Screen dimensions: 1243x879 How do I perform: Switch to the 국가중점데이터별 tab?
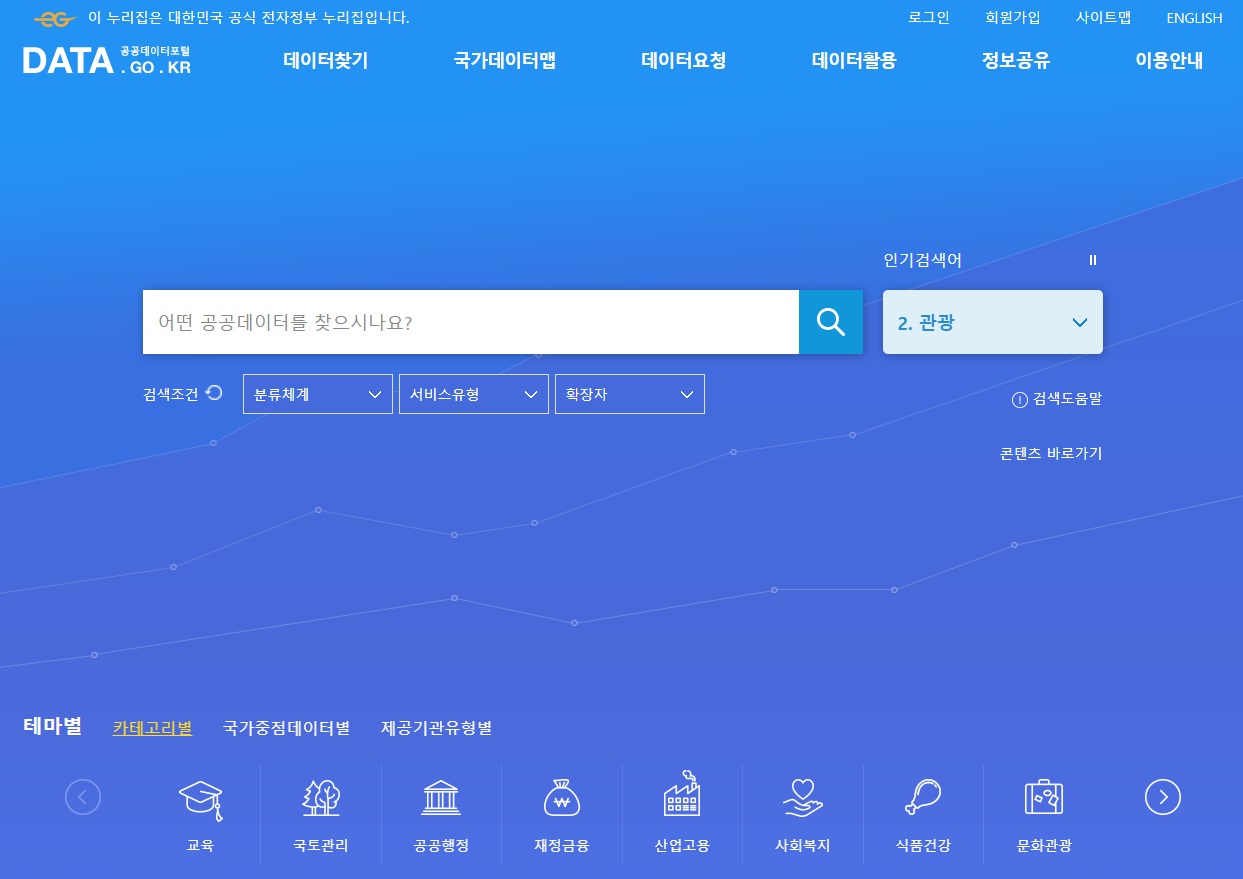(286, 728)
